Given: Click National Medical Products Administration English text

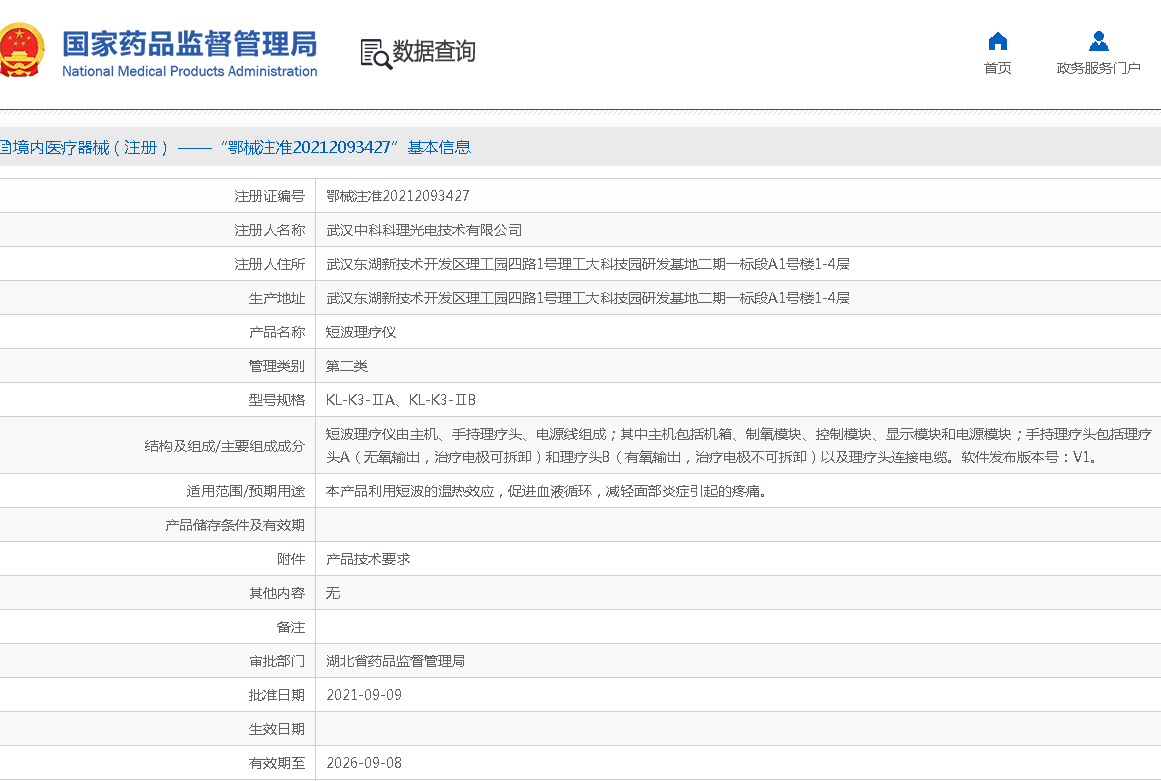Looking at the screenshot, I should [189, 72].
